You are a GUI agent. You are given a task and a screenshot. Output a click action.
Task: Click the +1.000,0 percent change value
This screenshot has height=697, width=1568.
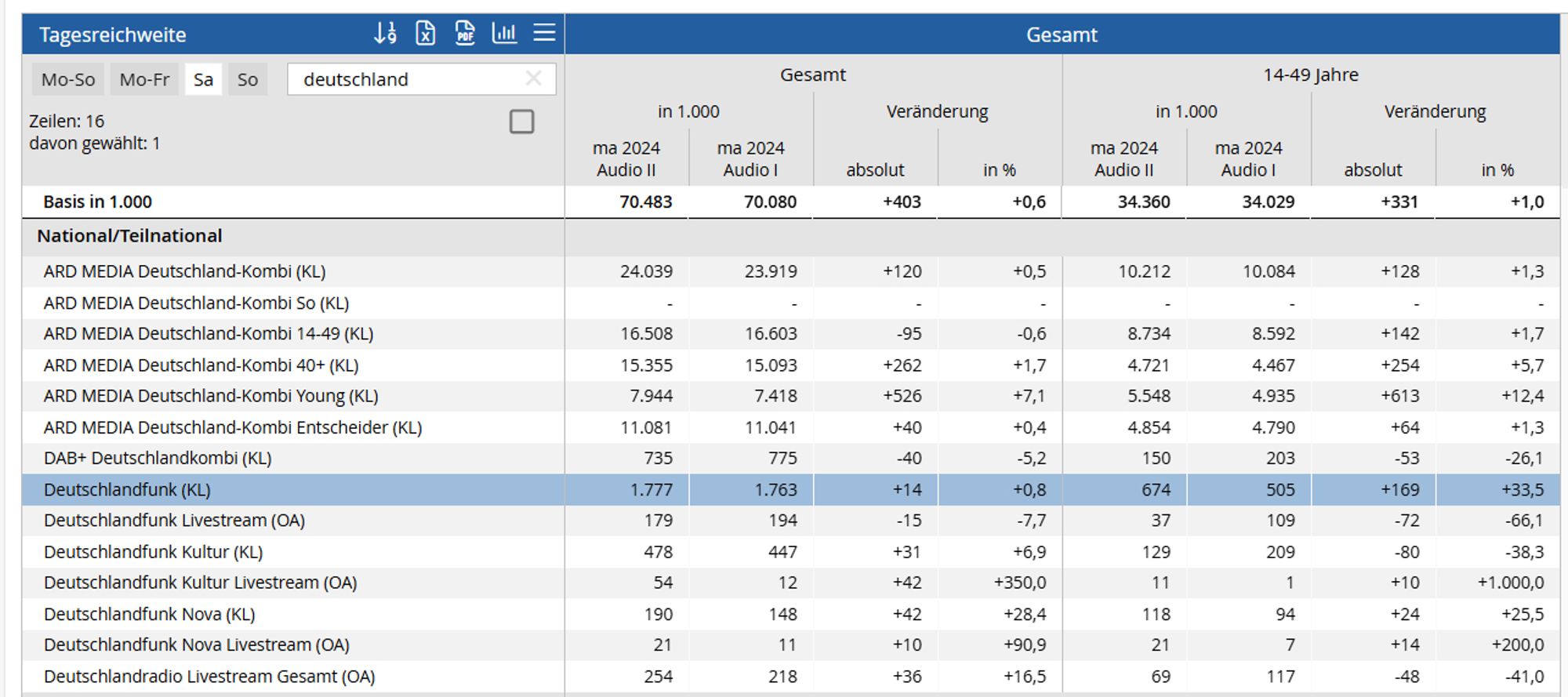coord(1511,583)
